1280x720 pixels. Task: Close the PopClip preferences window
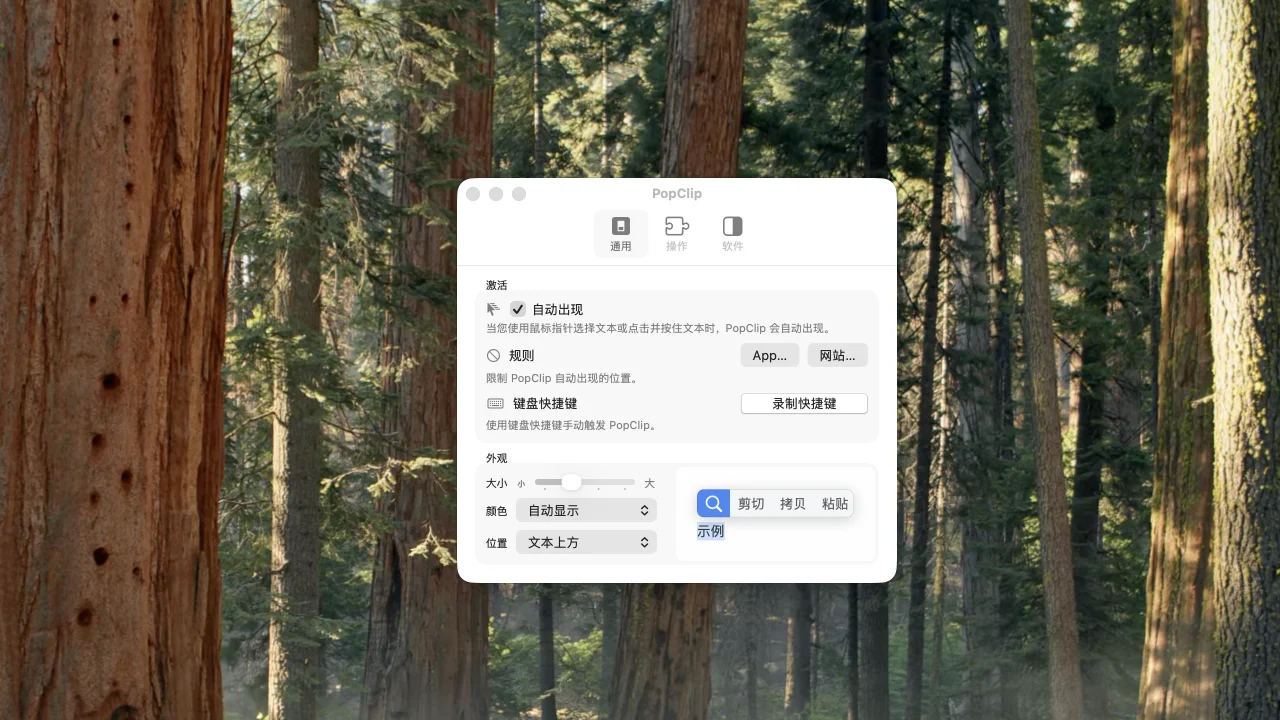[473, 194]
